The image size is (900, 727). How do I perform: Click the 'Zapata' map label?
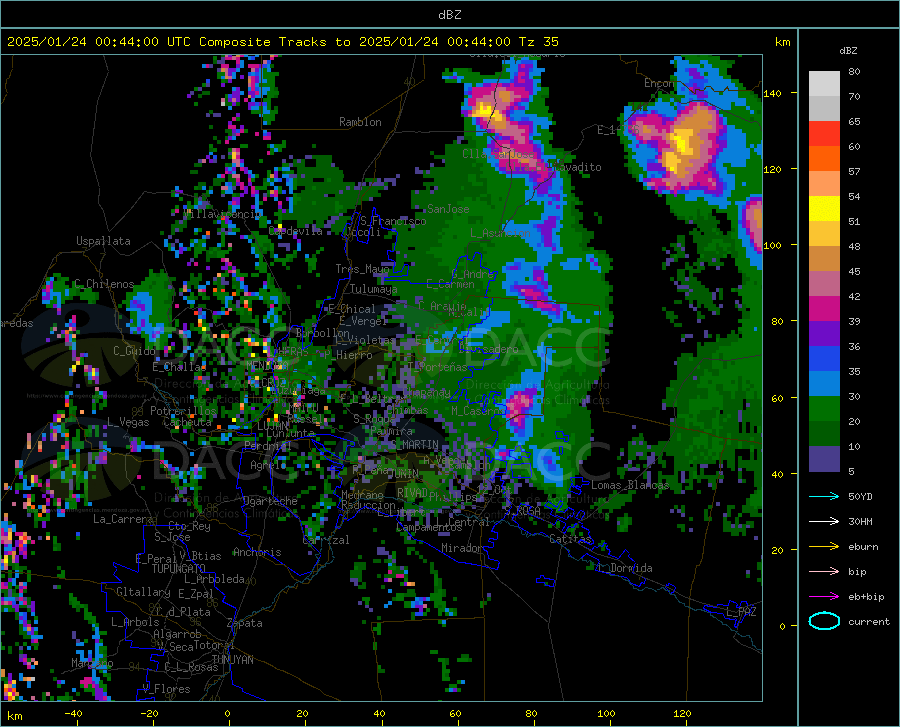245,623
